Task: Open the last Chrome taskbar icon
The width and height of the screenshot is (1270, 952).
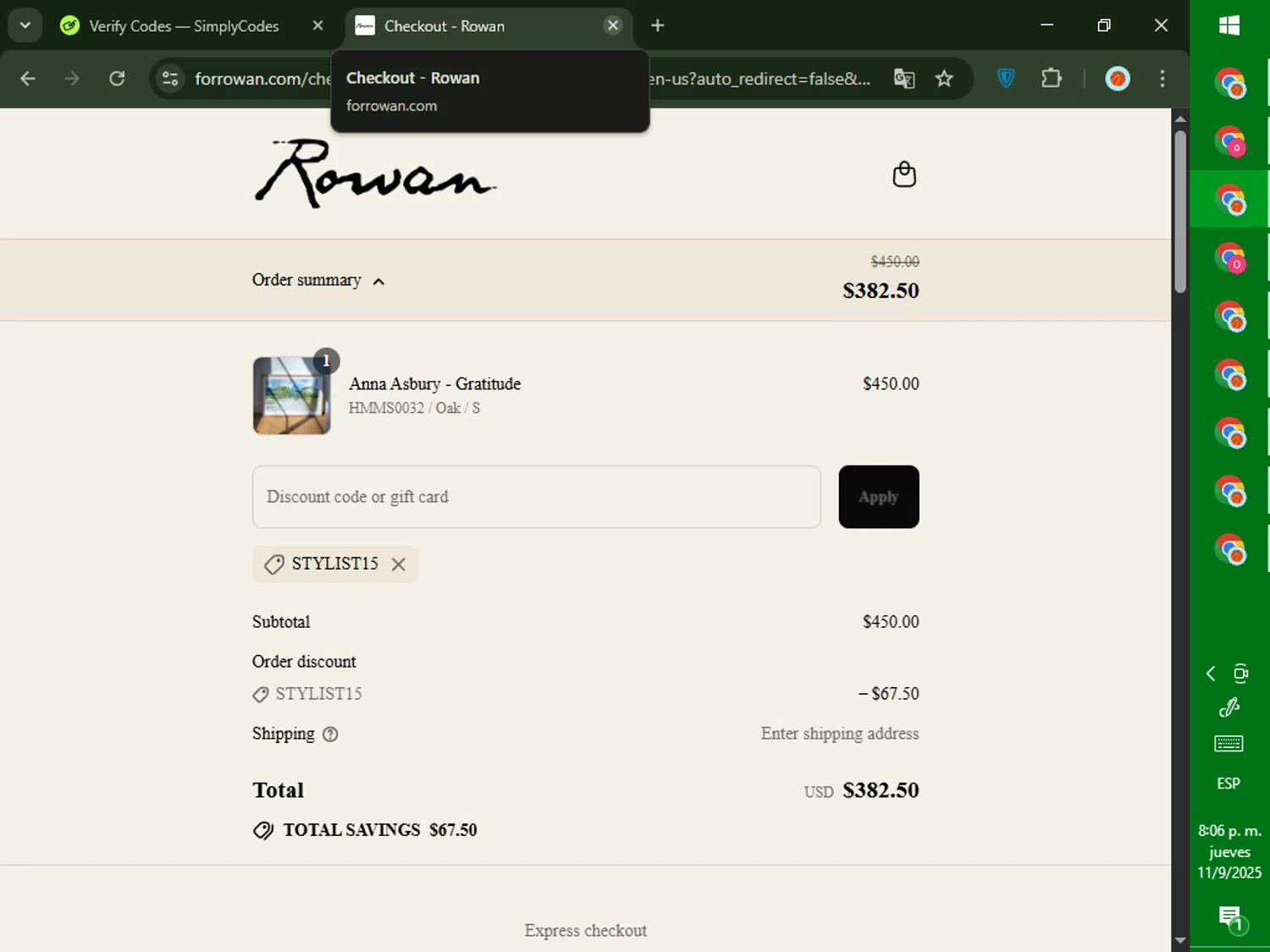Action: pyautogui.click(x=1229, y=550)
